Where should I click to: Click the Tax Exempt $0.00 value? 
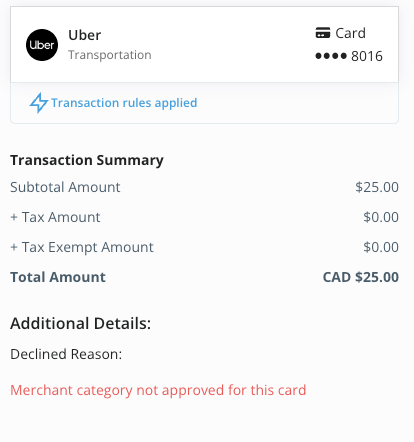[381, 247]
